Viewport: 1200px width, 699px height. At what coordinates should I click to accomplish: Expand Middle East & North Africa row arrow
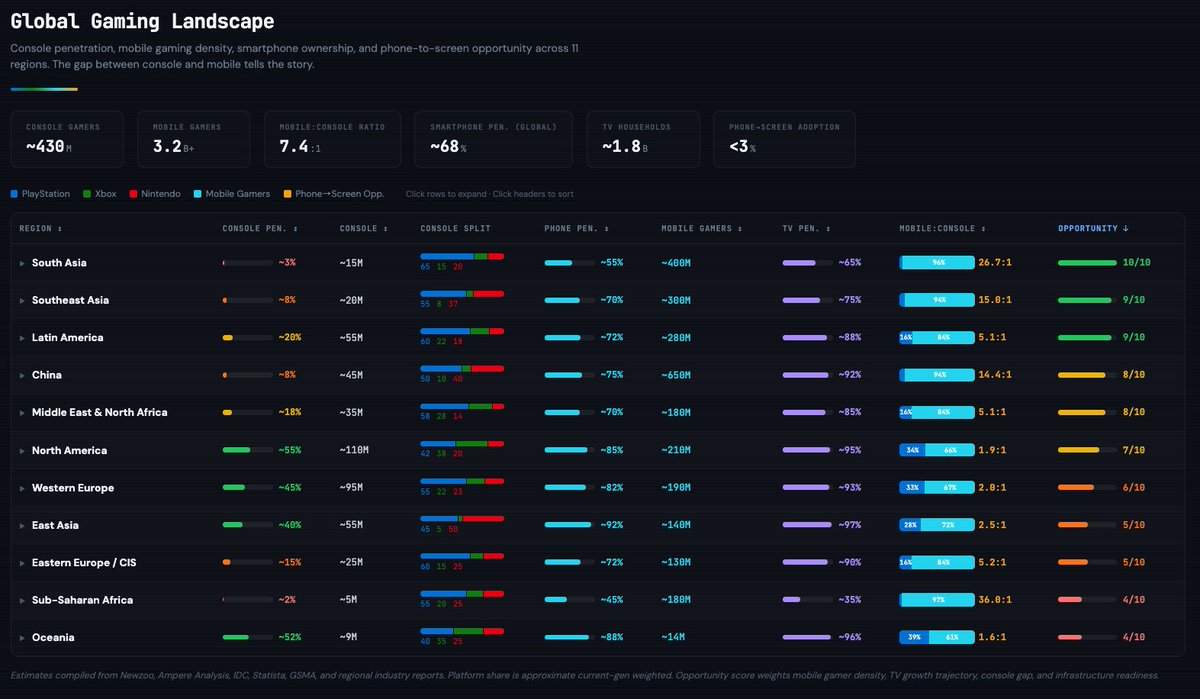pyautogui.click(x=23, y=413)
